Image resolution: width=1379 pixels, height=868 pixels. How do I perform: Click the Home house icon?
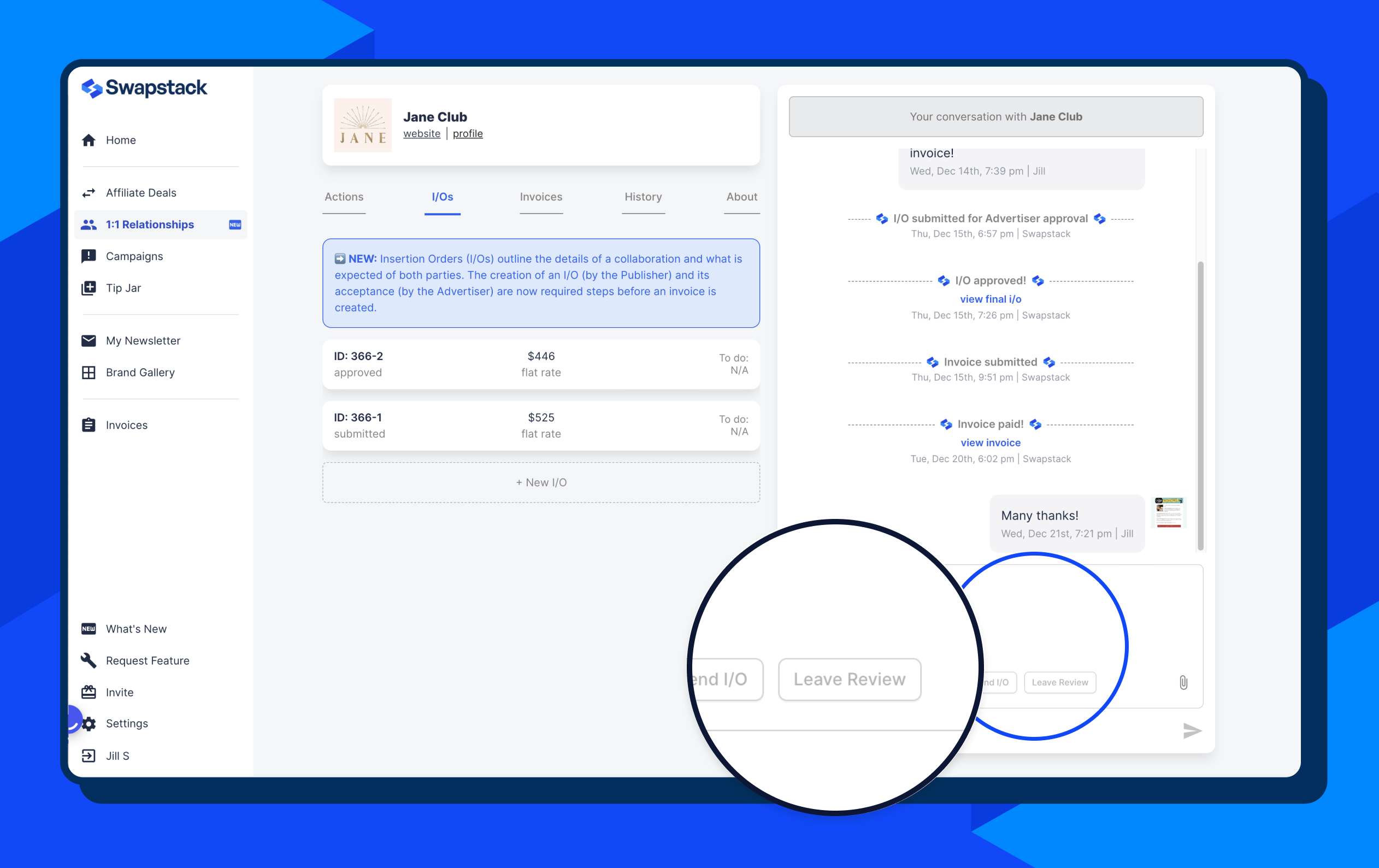pos(89,140)
